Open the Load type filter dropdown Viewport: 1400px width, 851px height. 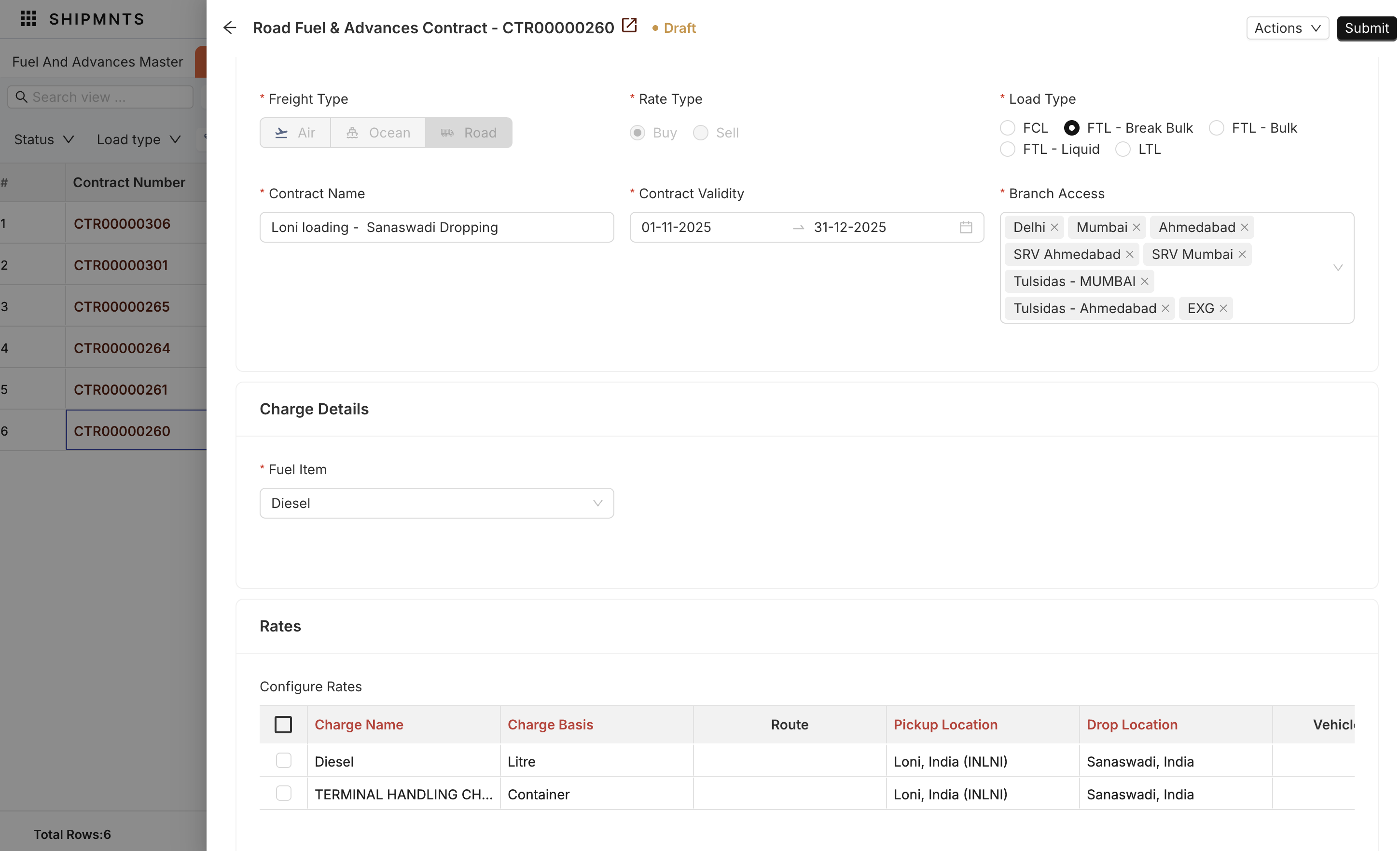pyautogui.click(x=139, y=140)
